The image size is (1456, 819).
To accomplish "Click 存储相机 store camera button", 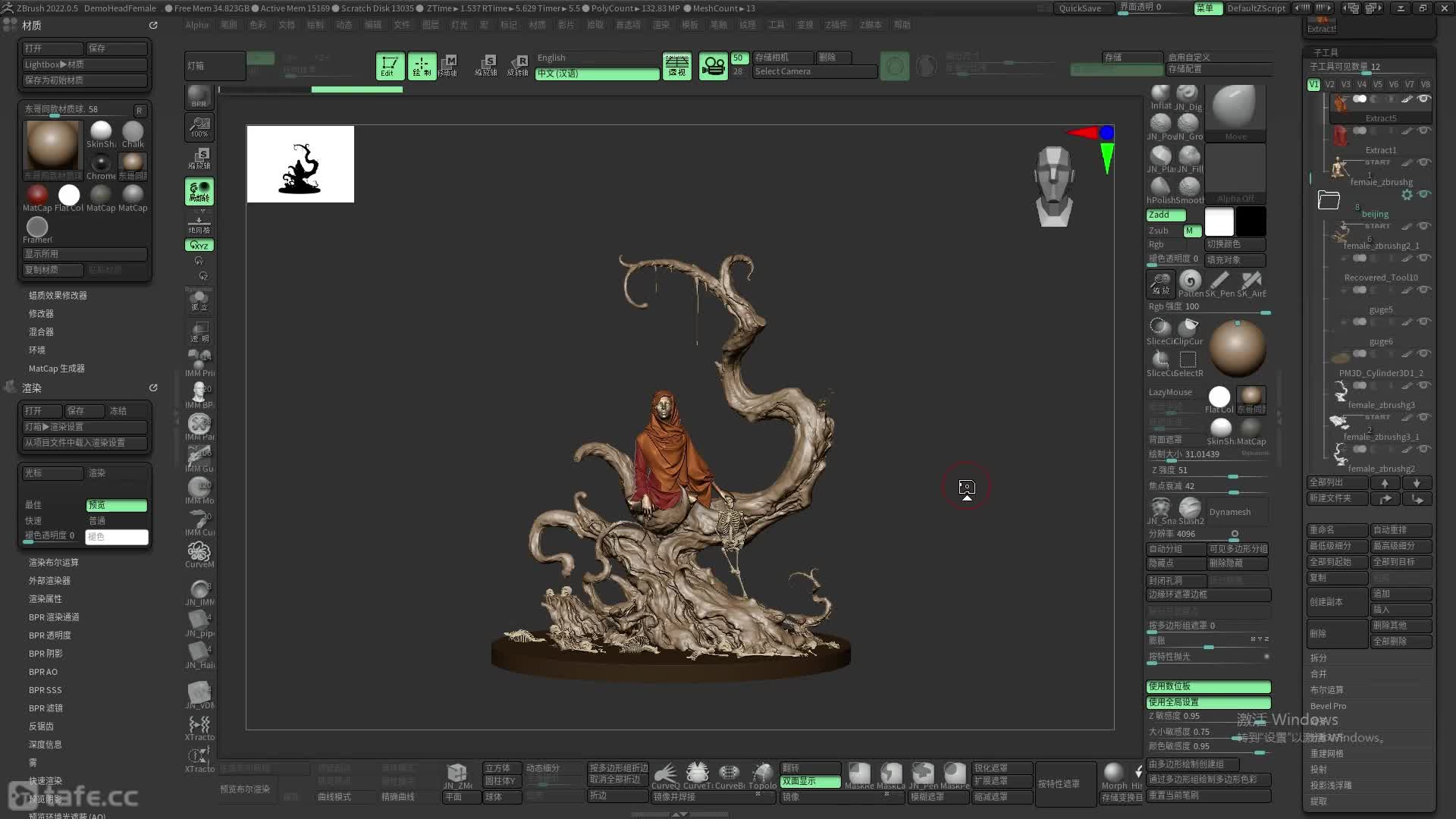I will (x=783, y=58).
